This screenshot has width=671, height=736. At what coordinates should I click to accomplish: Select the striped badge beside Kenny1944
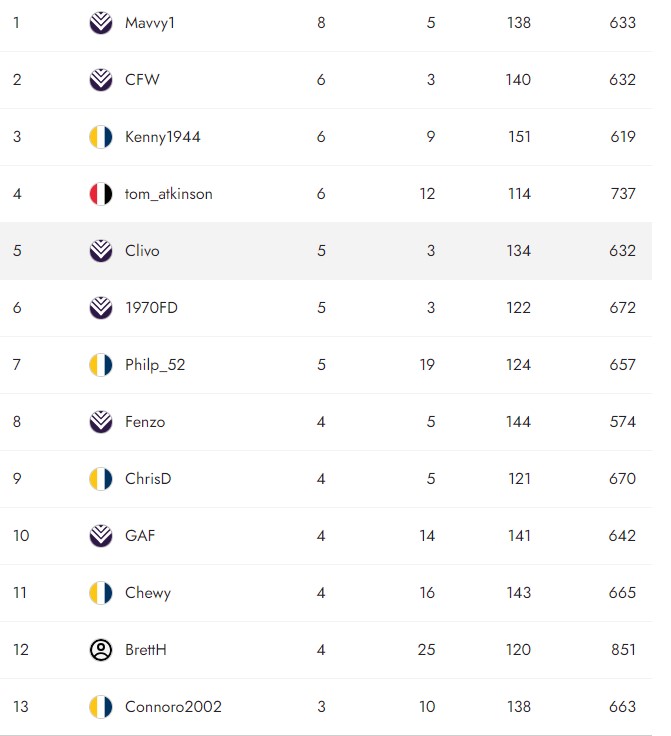tap(100, 136)
